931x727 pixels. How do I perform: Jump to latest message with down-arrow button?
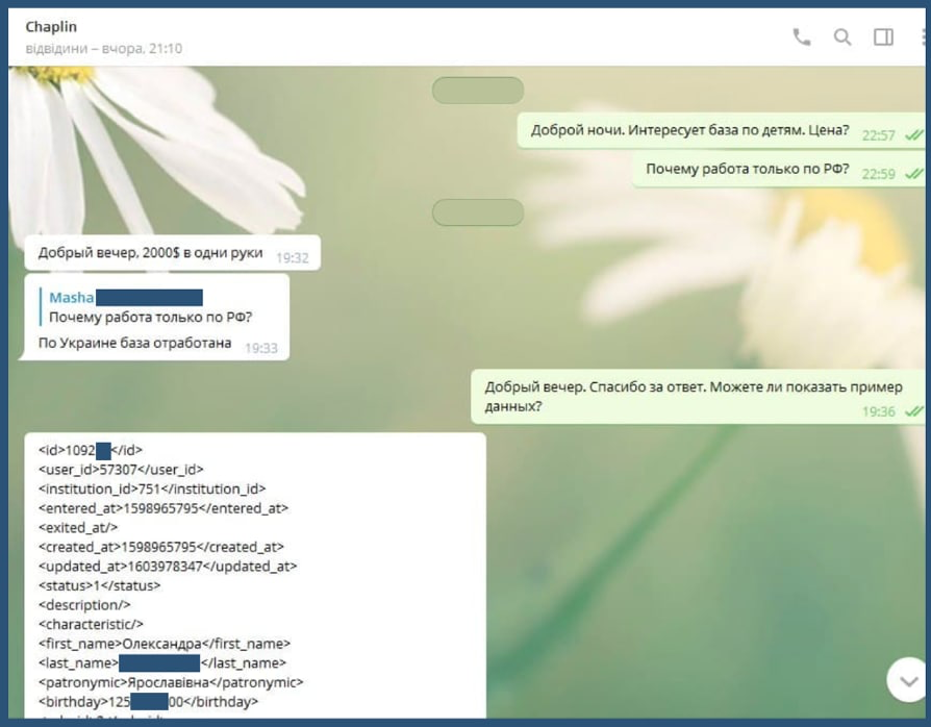(908, 680)
